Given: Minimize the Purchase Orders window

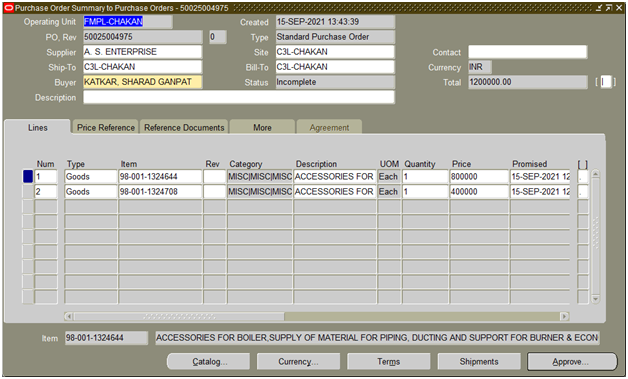Looking at the screenshot, I should pos(599,8).
